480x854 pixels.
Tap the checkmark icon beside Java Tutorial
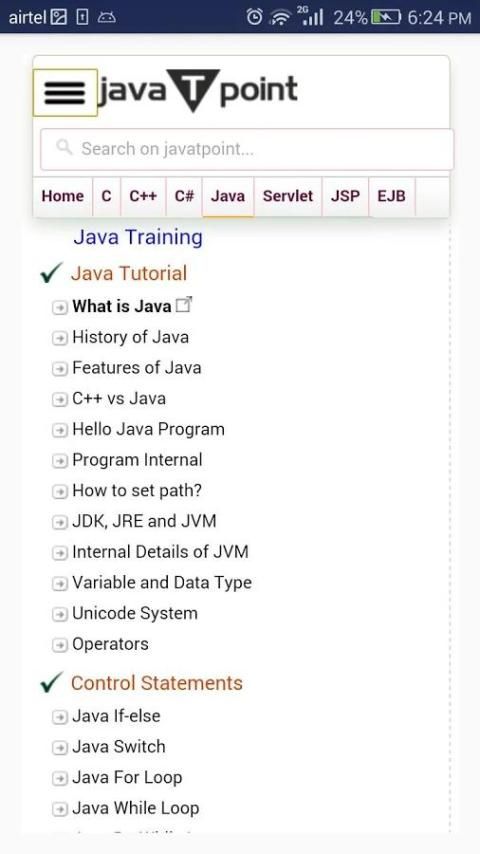click(x=52, y=273)
